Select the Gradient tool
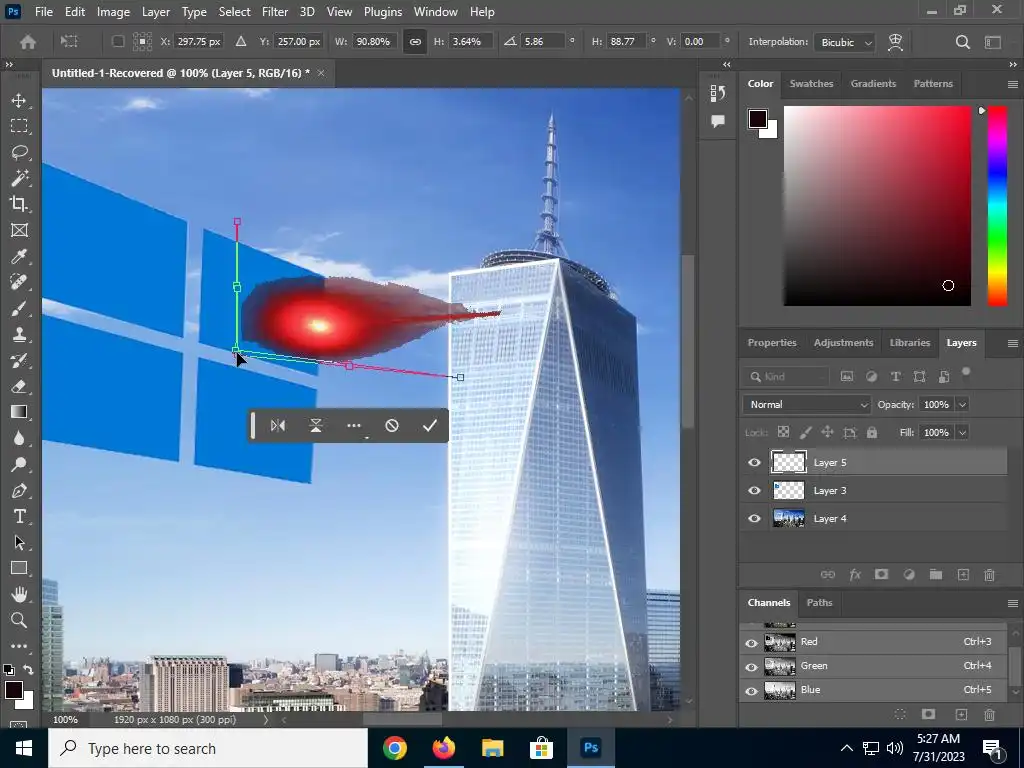The height and width of the screenshot is (768, 1024). coord(19,412)
